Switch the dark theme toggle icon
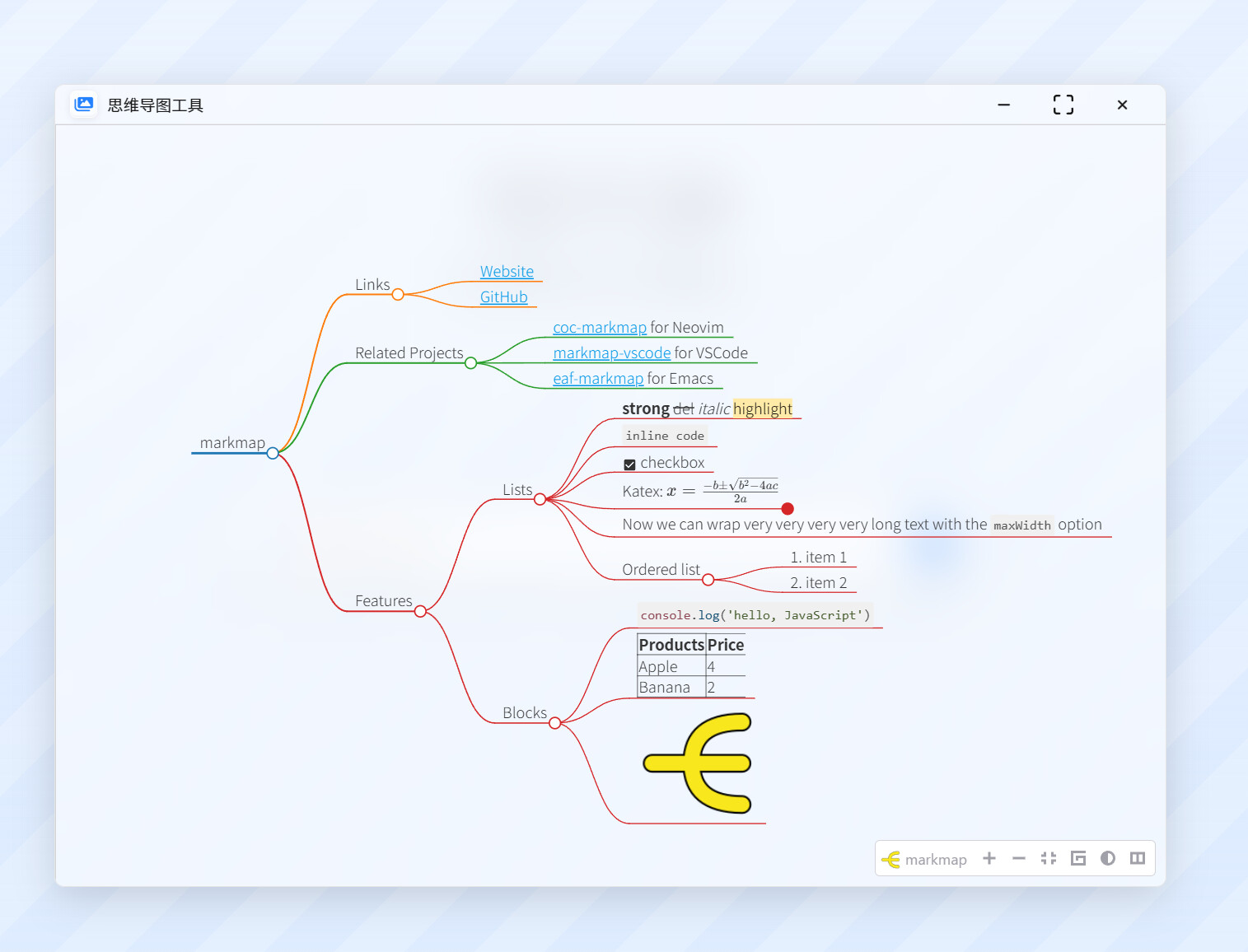Screen dimensions: 1248x952 click(1108, 859)
